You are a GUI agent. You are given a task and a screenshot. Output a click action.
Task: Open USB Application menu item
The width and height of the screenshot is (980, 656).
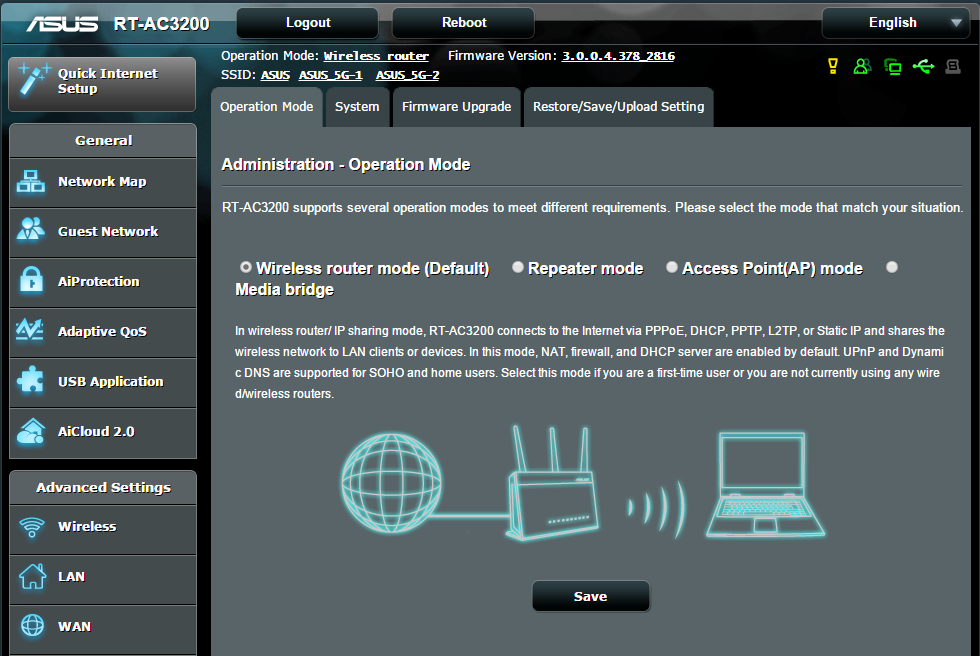[x=103, y=382]
